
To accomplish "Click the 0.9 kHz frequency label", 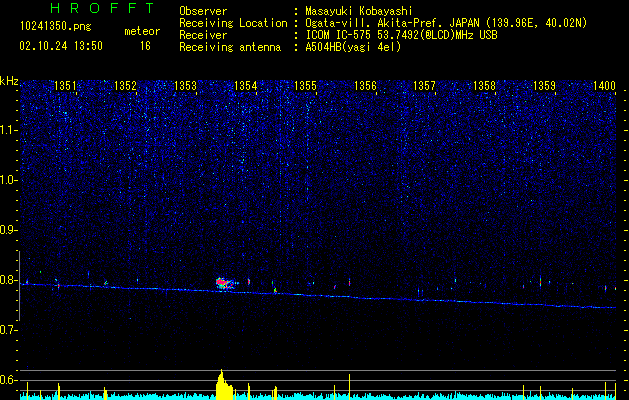I will (8, 230).
